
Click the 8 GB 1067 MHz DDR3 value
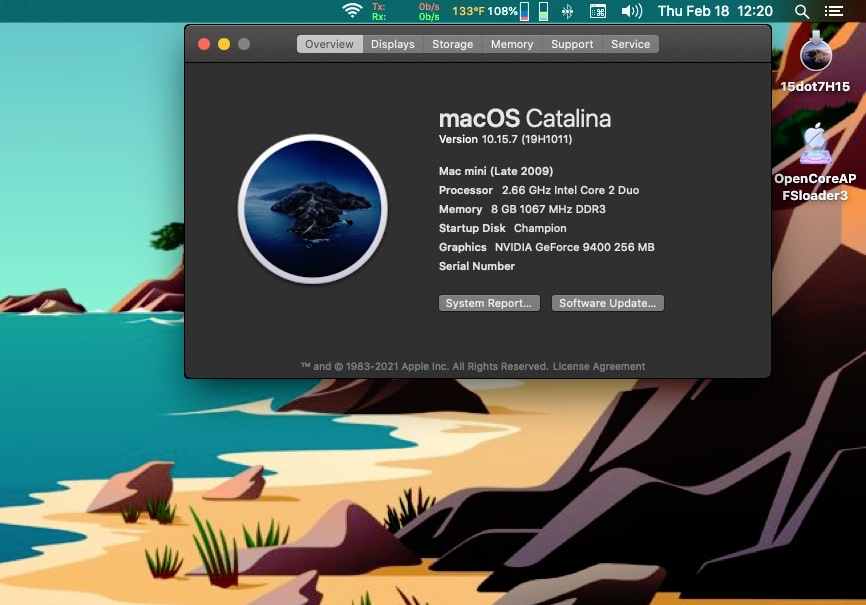coord(548,209)
